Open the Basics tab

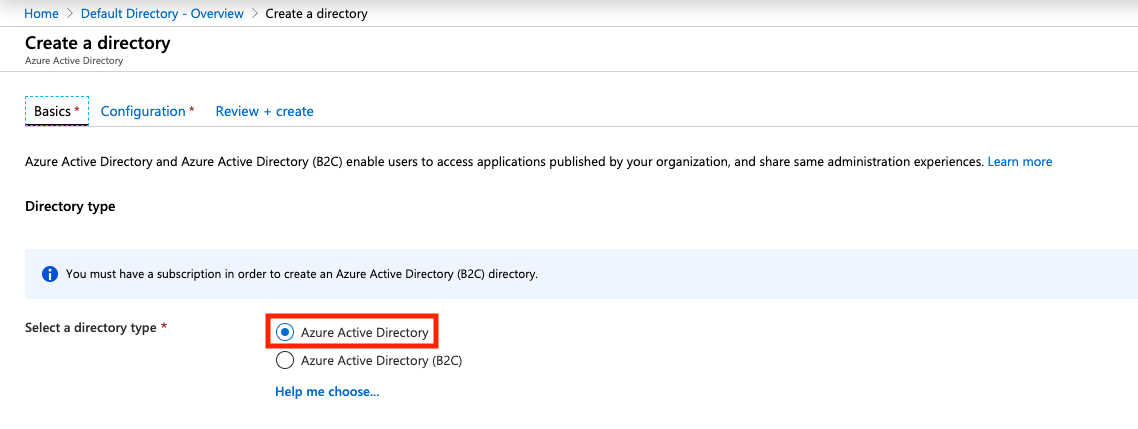click(x=56, y=111)
